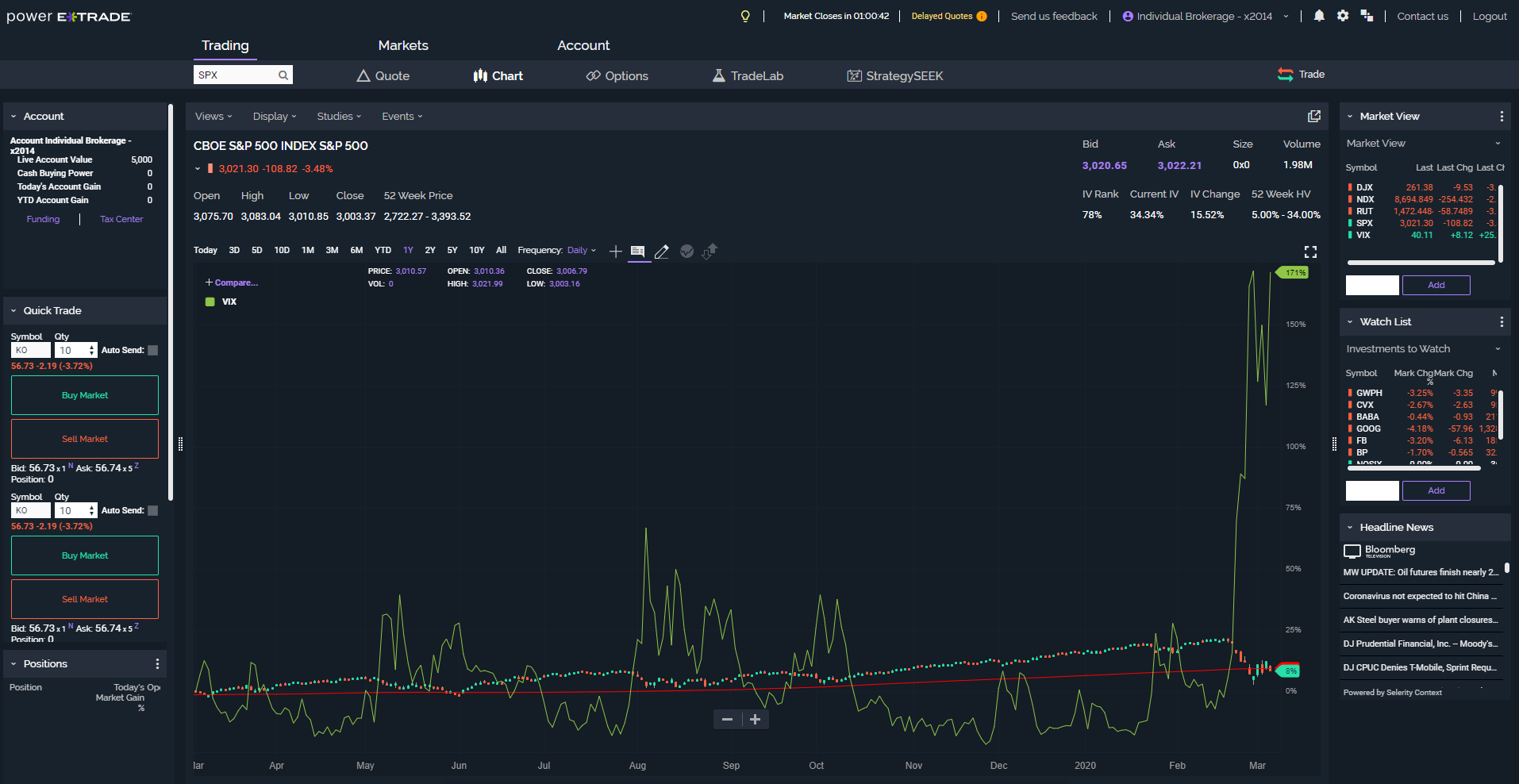Open the Options chain tab
1519x784 pixels.
(x=617, y=76)
